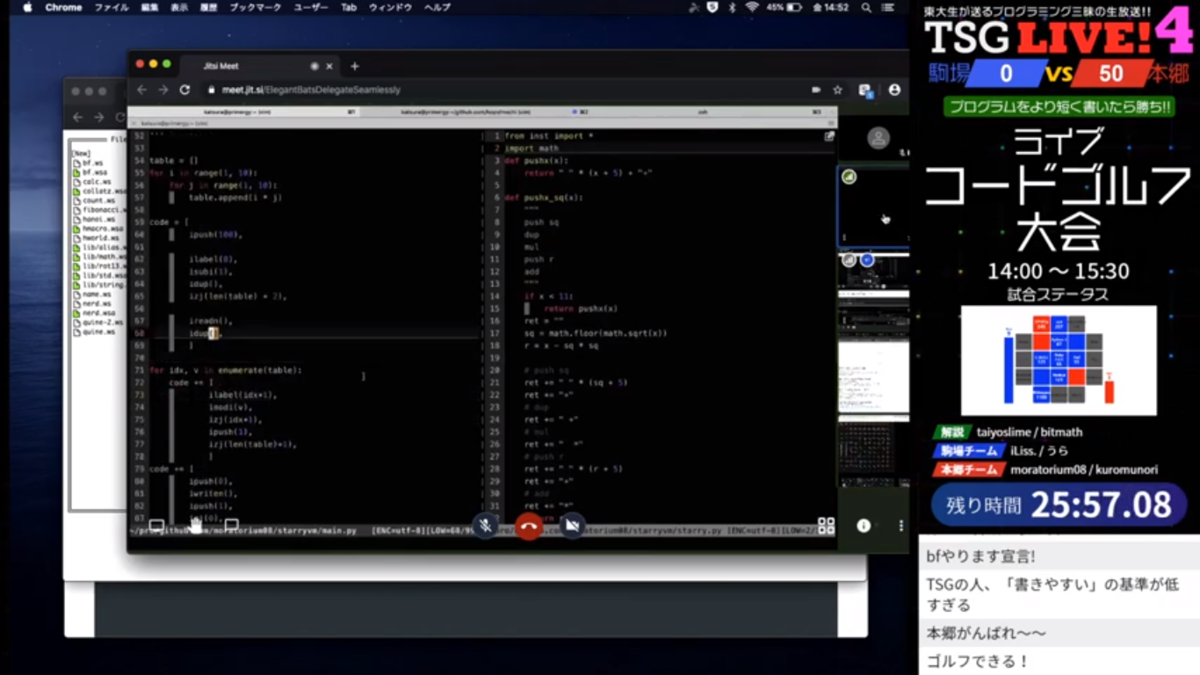Open the ファイル menu
This screenshot has width=1200, height=675.
111,7
